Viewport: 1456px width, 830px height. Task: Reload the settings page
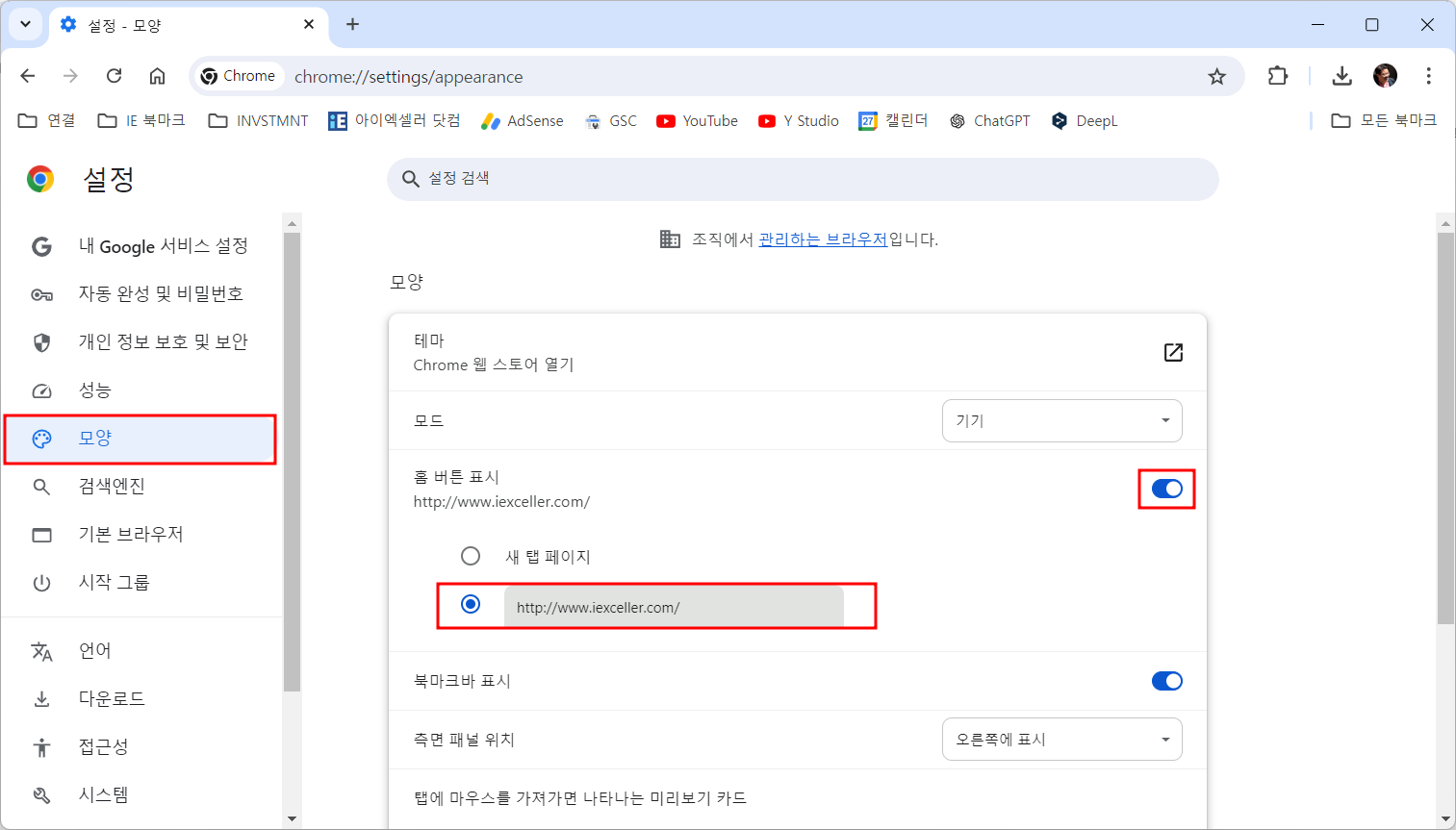(x=114, y=76)
